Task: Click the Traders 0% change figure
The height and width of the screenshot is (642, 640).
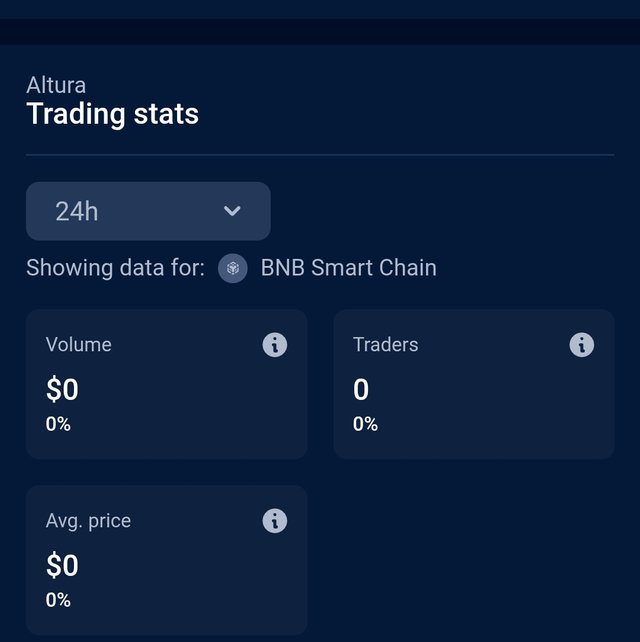Action: click(365, 424)
